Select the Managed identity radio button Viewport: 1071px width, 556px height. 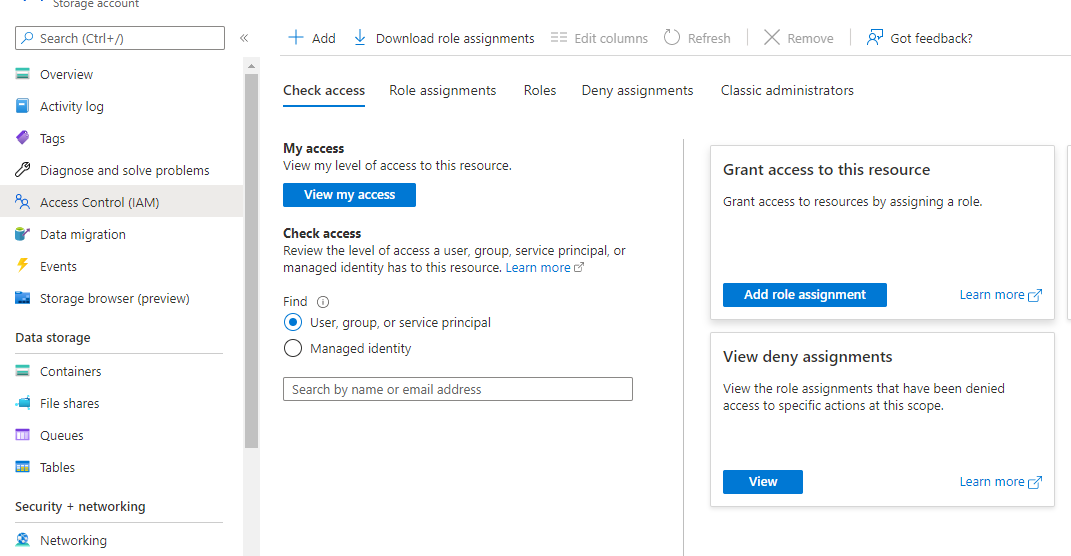point(293,348)
